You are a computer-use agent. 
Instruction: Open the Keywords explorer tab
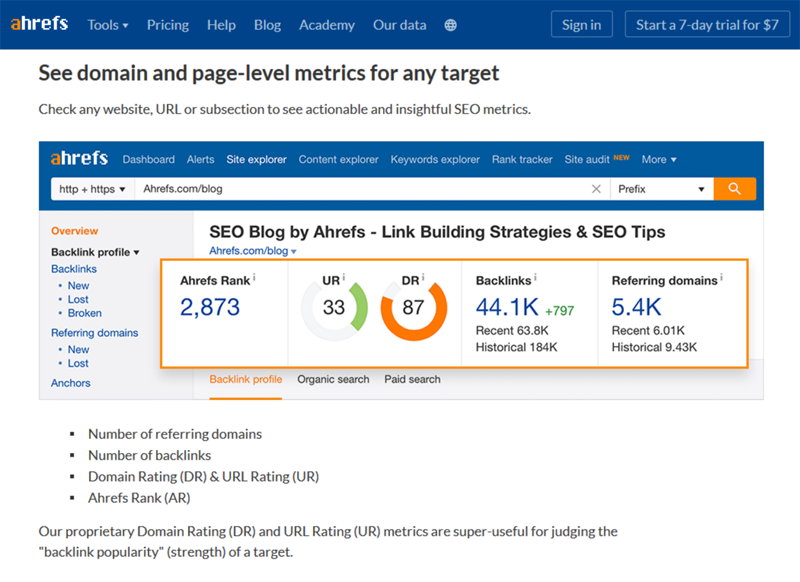435,160
